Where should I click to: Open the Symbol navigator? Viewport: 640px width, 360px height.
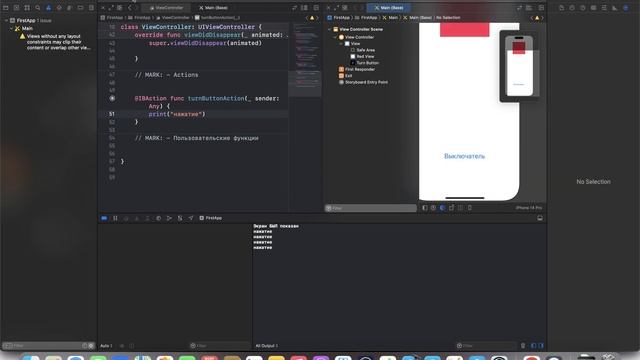coord(27,8)
